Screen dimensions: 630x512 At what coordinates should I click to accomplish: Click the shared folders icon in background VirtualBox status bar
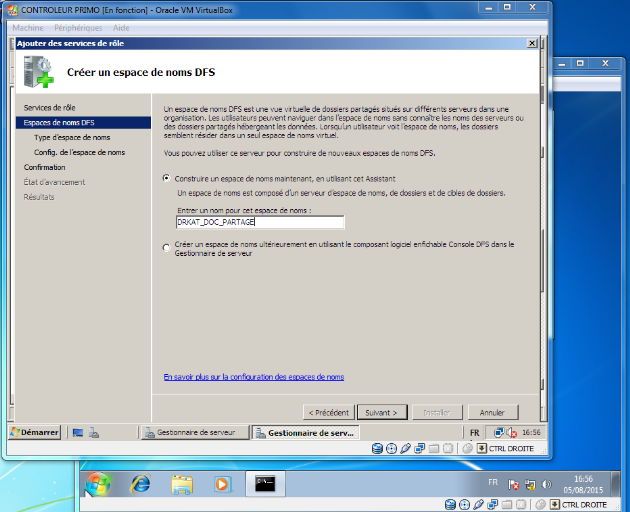click(507, 505)
